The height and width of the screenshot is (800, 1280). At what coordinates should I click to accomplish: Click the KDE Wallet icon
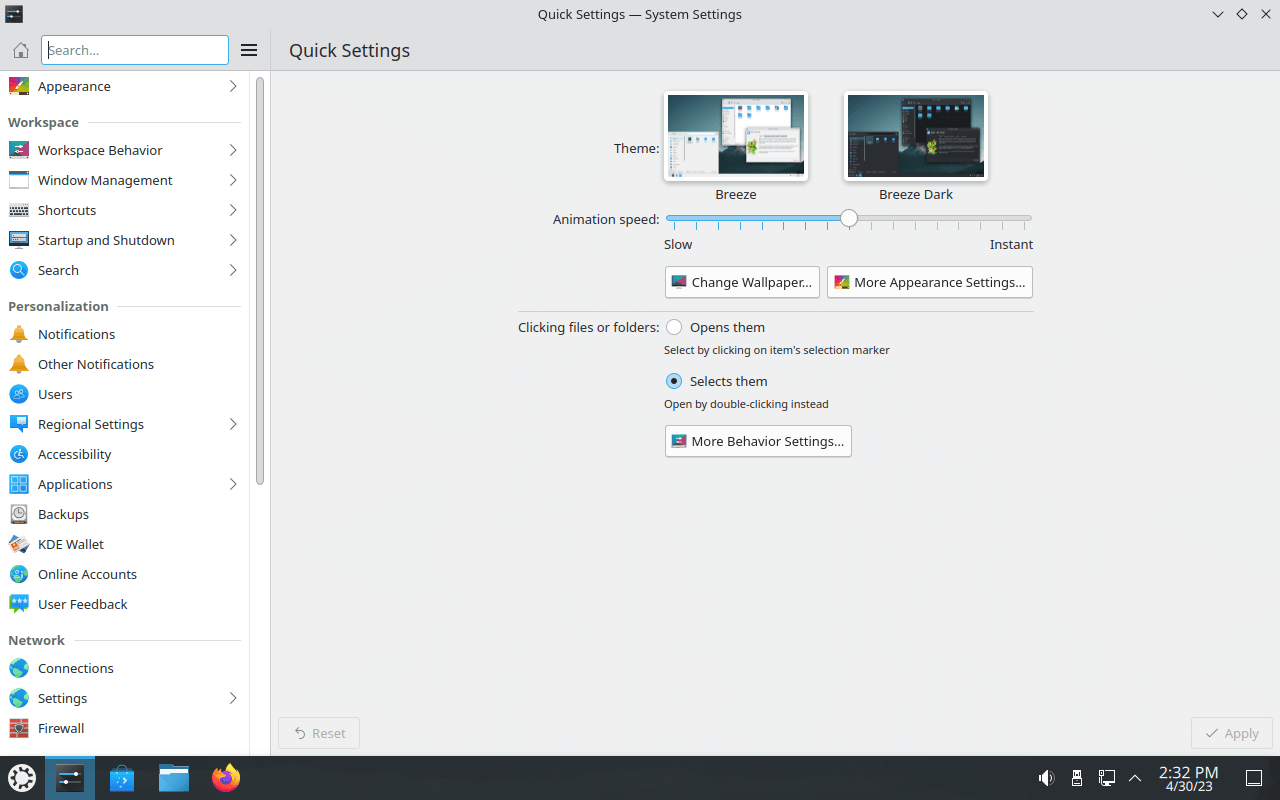click(x=19, y=544)
